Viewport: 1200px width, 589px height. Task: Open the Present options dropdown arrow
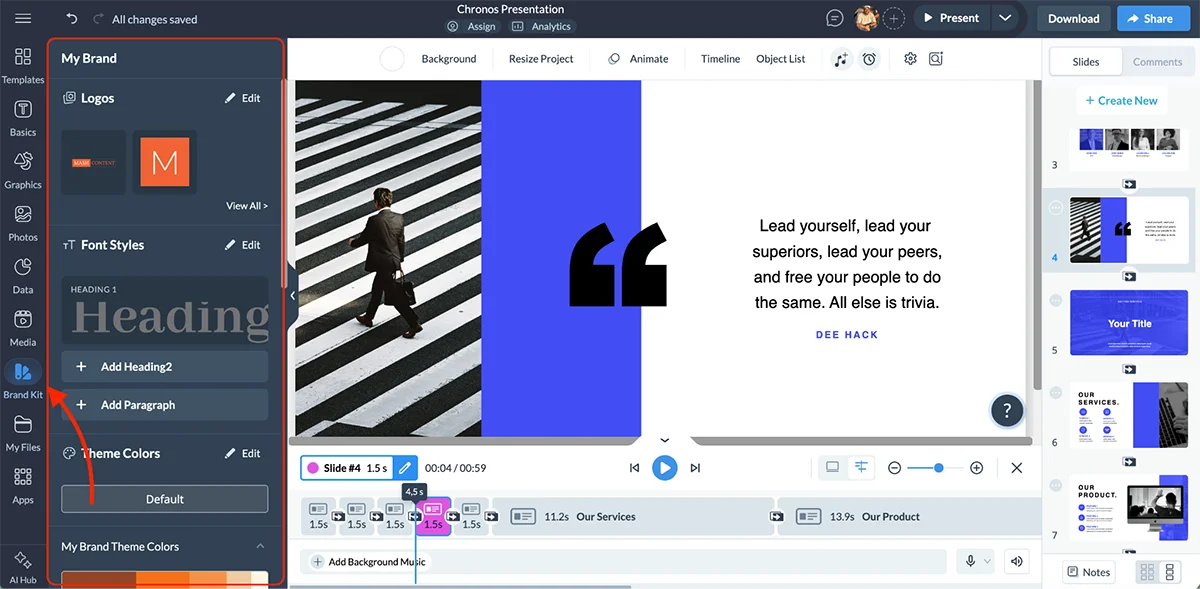point(1005,18)
